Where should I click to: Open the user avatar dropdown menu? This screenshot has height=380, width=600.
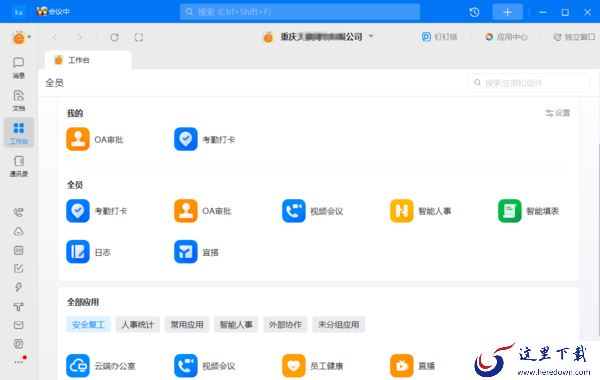click(21, 38)
